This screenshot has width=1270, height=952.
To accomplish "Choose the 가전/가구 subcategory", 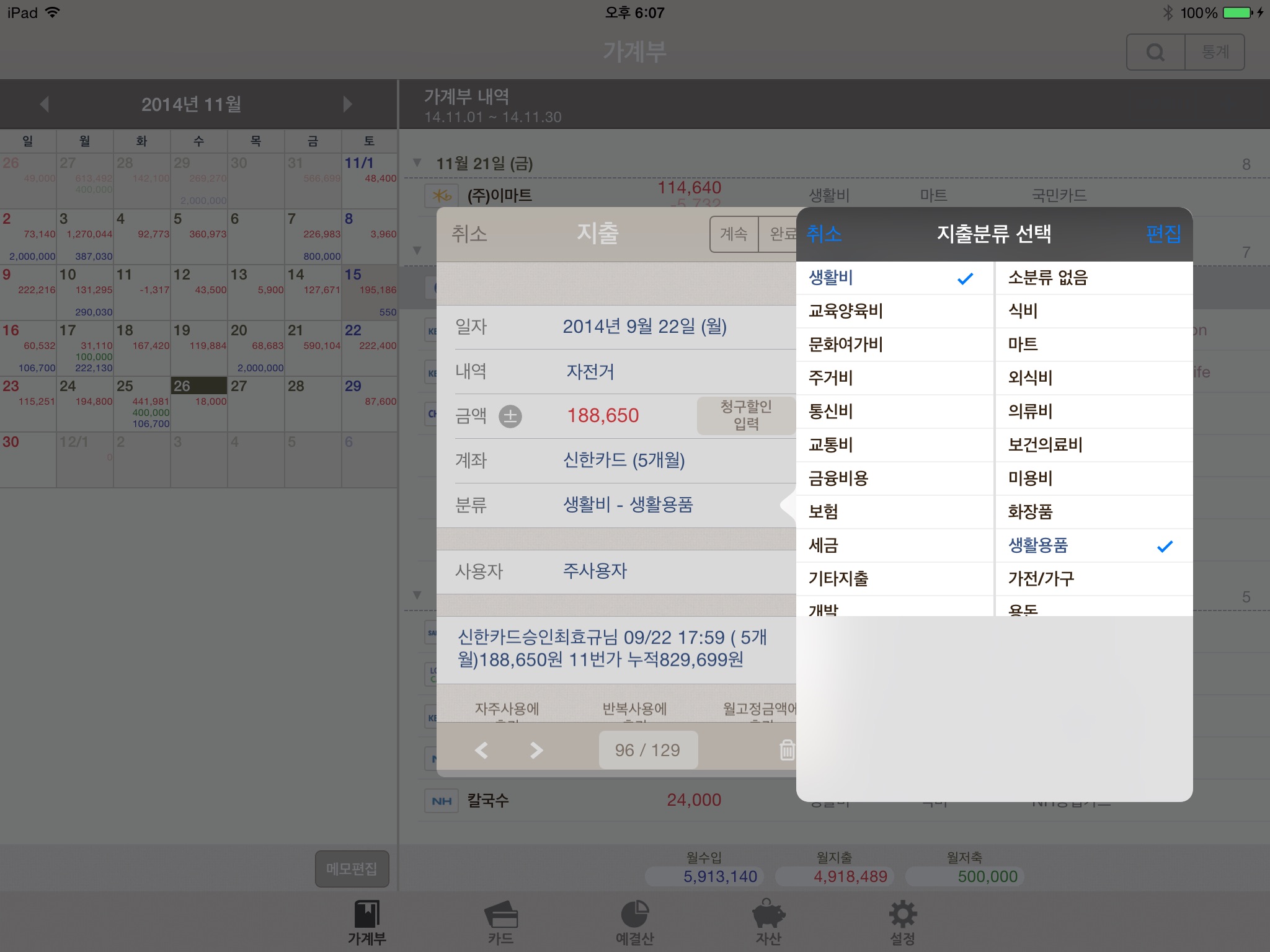I will pyautogui.click(x=1094, y=579).
